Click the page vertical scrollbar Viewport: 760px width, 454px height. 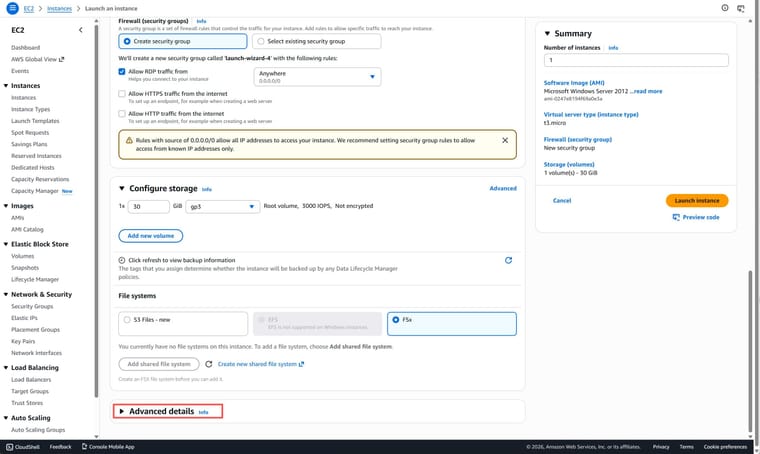[750, 353]
